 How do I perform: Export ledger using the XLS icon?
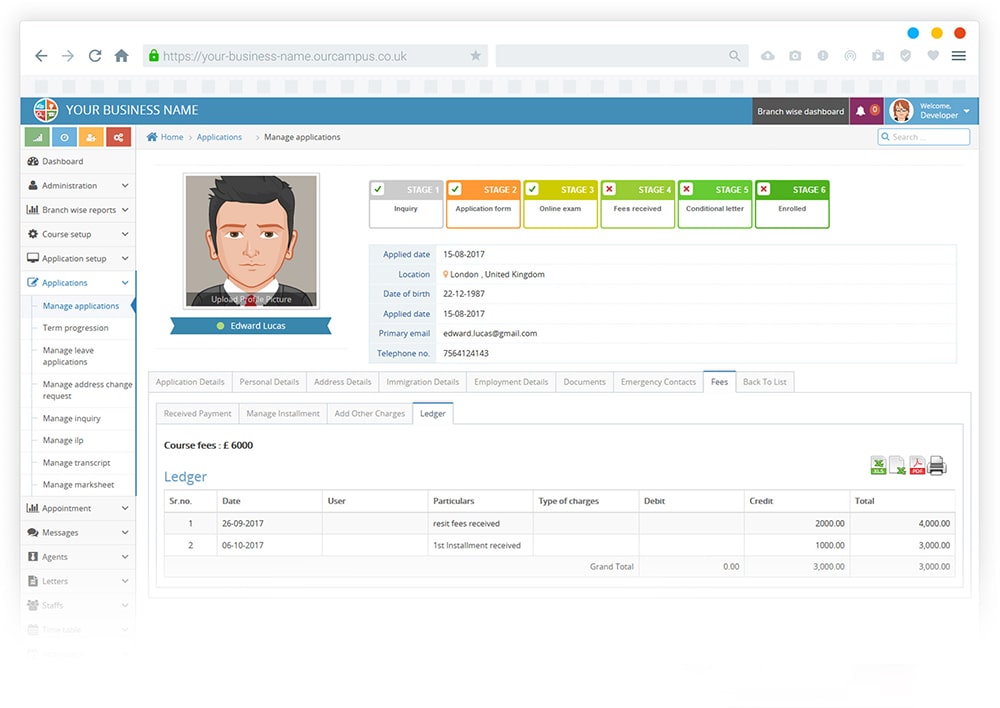pos(878,465)
